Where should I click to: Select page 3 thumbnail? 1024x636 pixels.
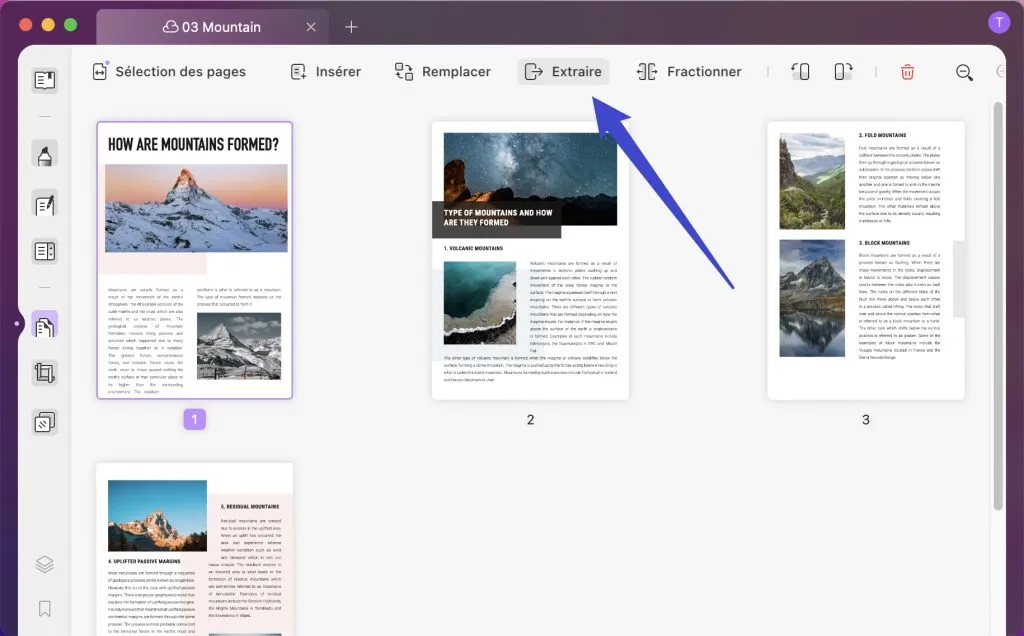[866, 260]
